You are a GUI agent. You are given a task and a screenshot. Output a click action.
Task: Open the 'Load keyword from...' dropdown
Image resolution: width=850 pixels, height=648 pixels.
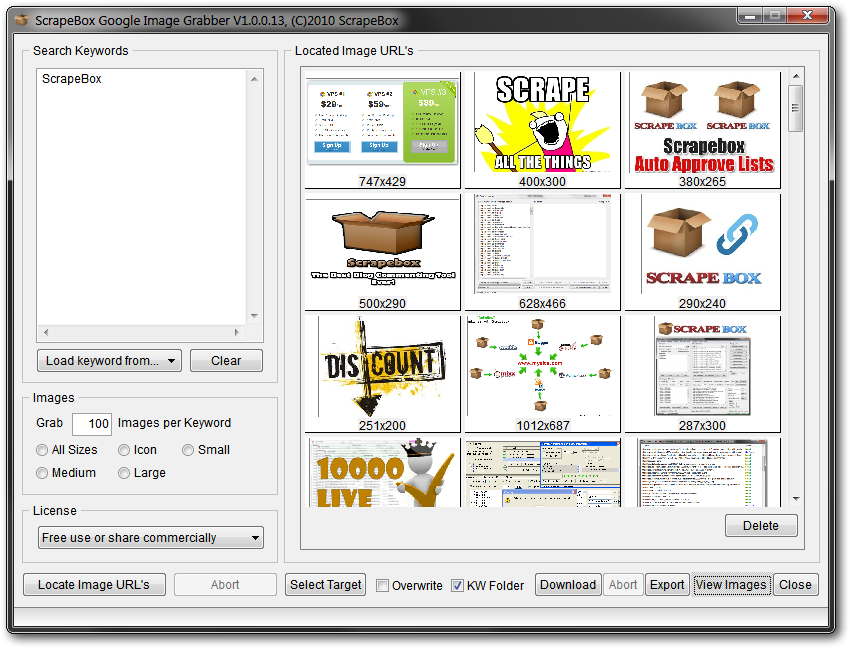109,361
